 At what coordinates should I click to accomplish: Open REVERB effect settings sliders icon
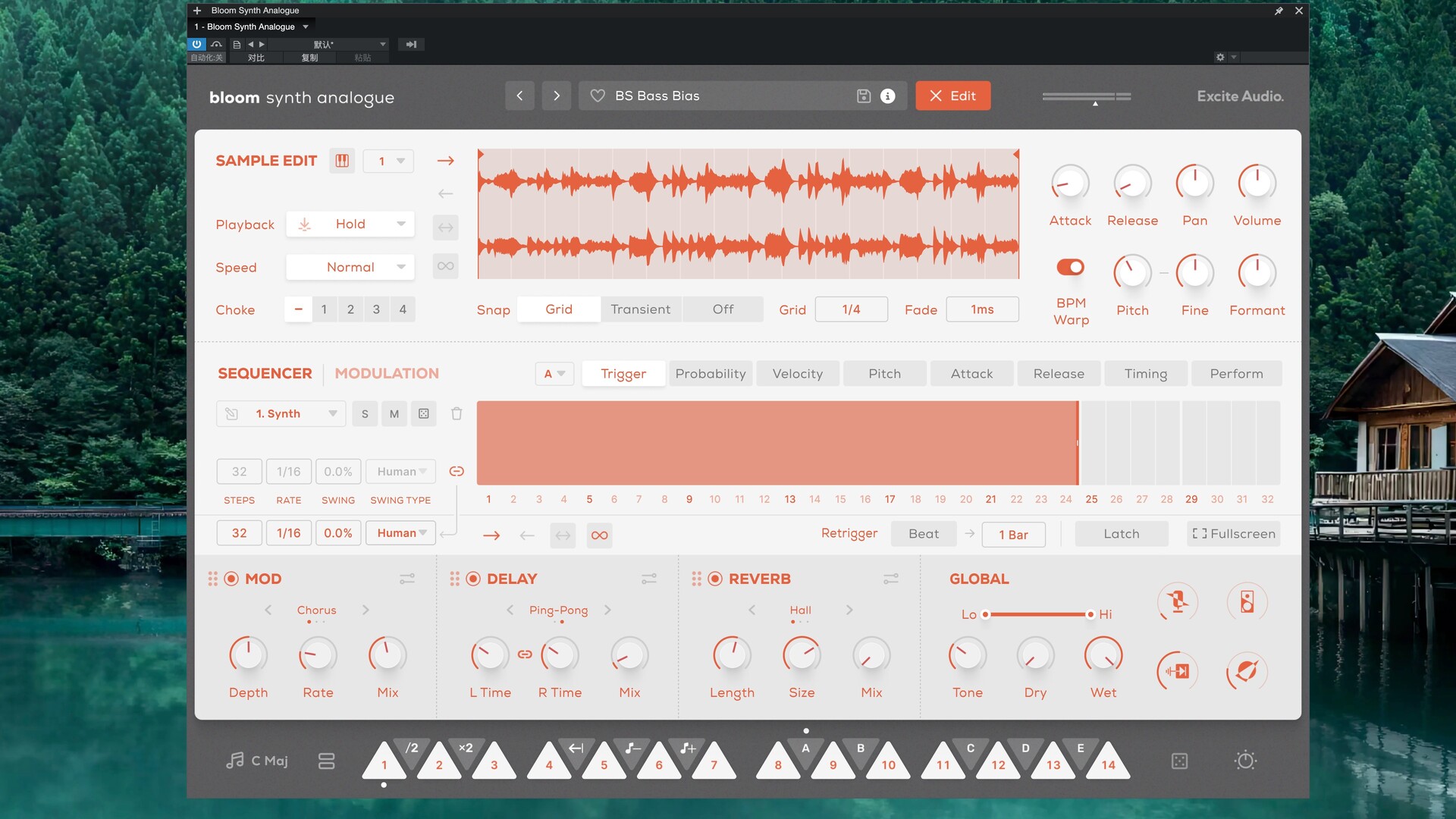click(891, 579)
